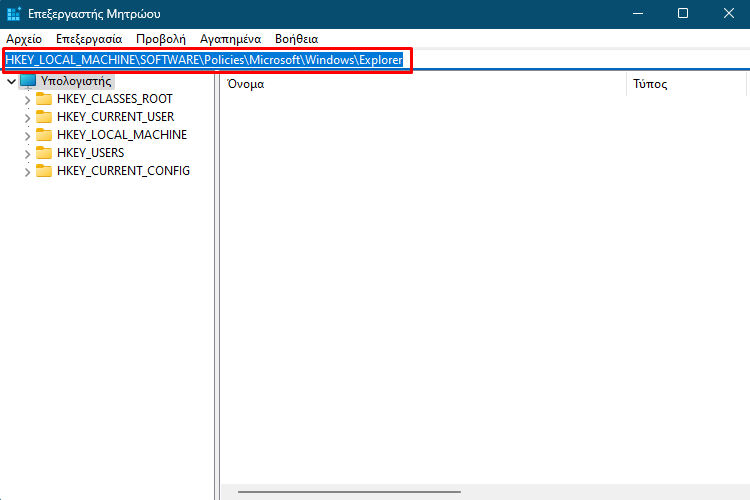Expand the HKEY_USERS key
The height and width of the screenshot is (500, 750).
27,154
